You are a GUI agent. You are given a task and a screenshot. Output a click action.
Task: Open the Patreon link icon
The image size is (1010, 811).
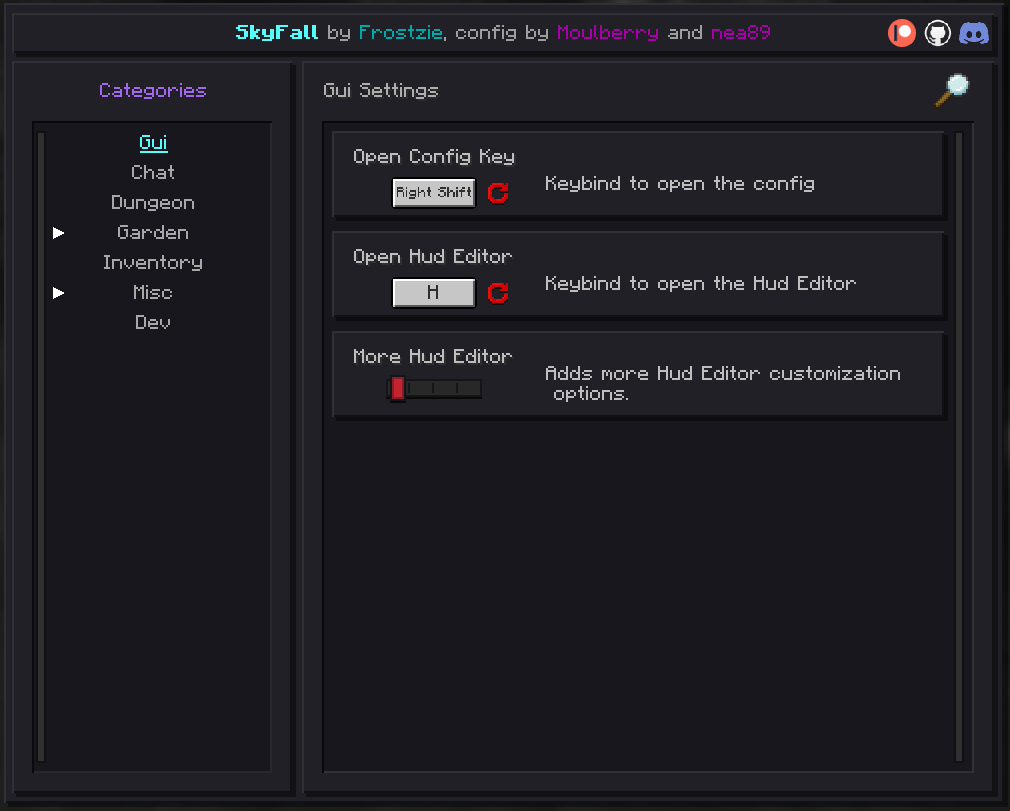tap(902, 33)
